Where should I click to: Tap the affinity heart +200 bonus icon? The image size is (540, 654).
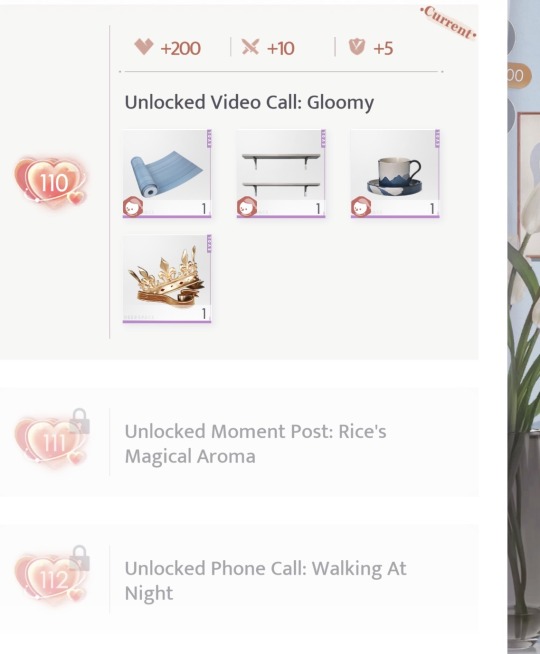click(x=144, y=47)
